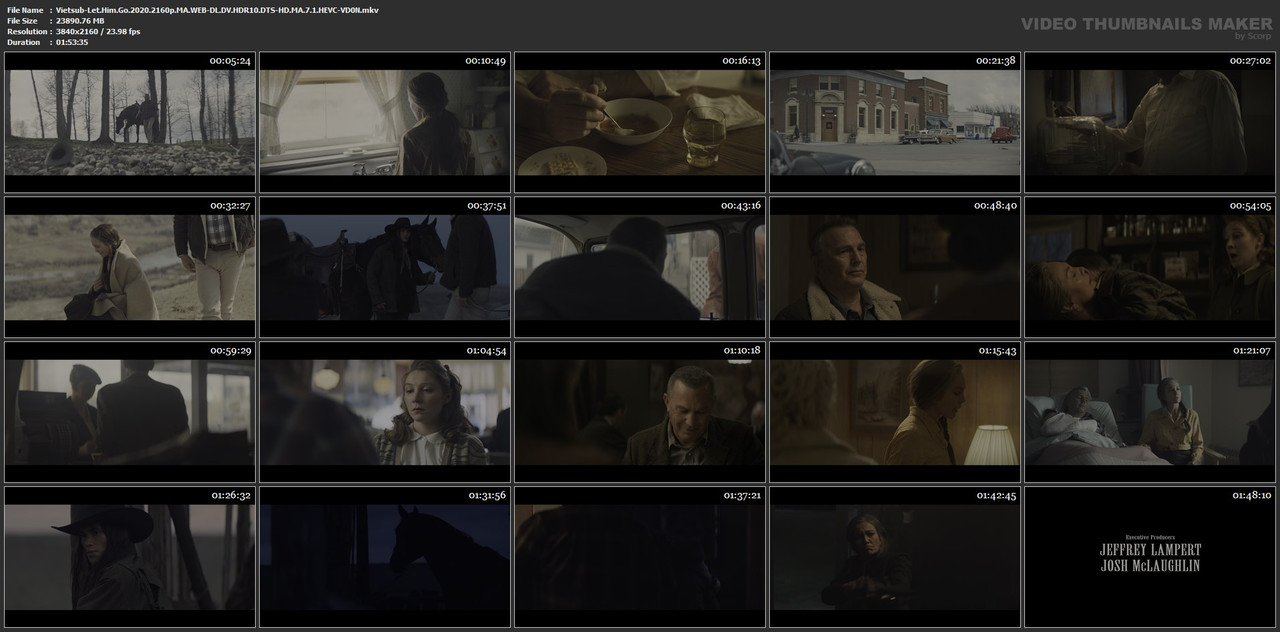Open the thumbnail at 00:32:27
Screen dimensions: 1280x632
tap(130, 267)
